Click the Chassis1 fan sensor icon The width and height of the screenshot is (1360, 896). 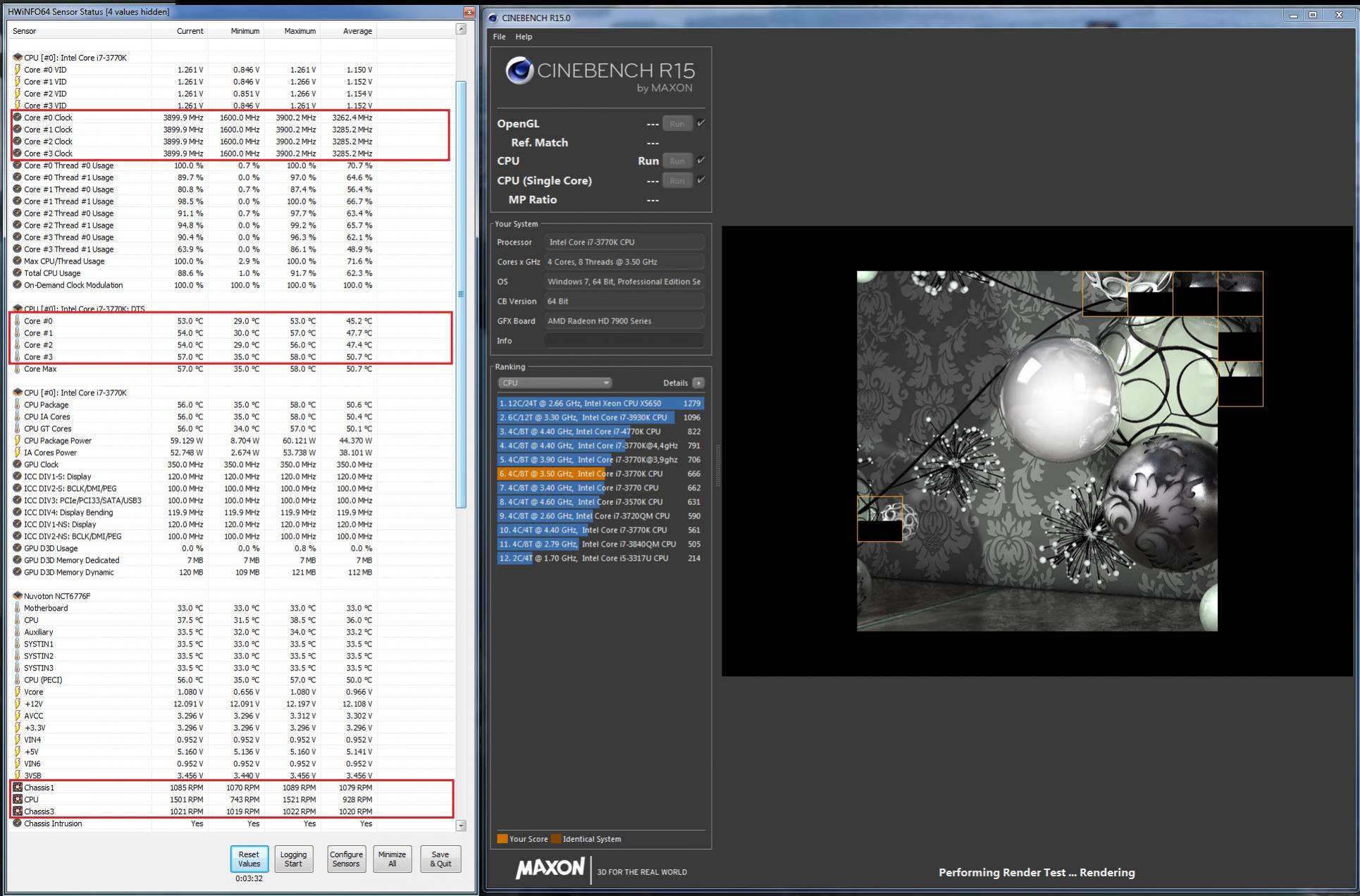tap(18, 788)
